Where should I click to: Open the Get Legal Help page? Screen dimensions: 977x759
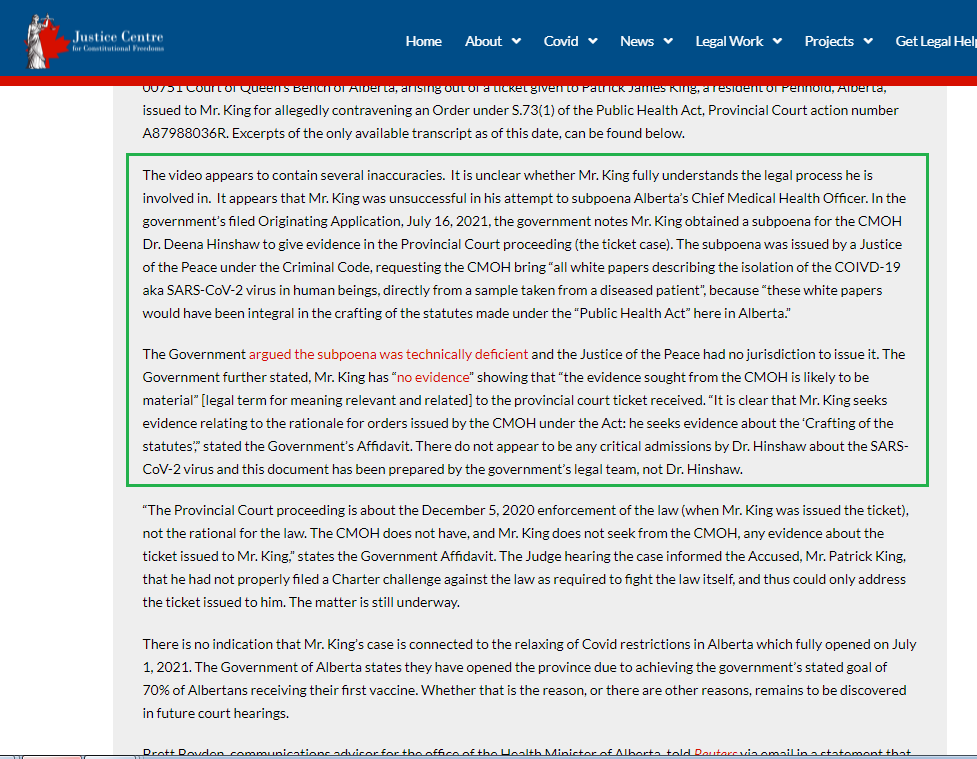coord(936,41)
